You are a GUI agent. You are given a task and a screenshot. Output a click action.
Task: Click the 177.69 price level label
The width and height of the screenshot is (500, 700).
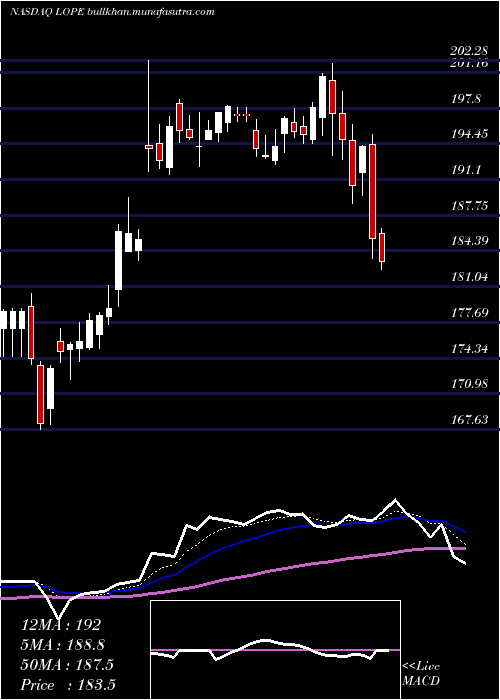tap(471, 312)
